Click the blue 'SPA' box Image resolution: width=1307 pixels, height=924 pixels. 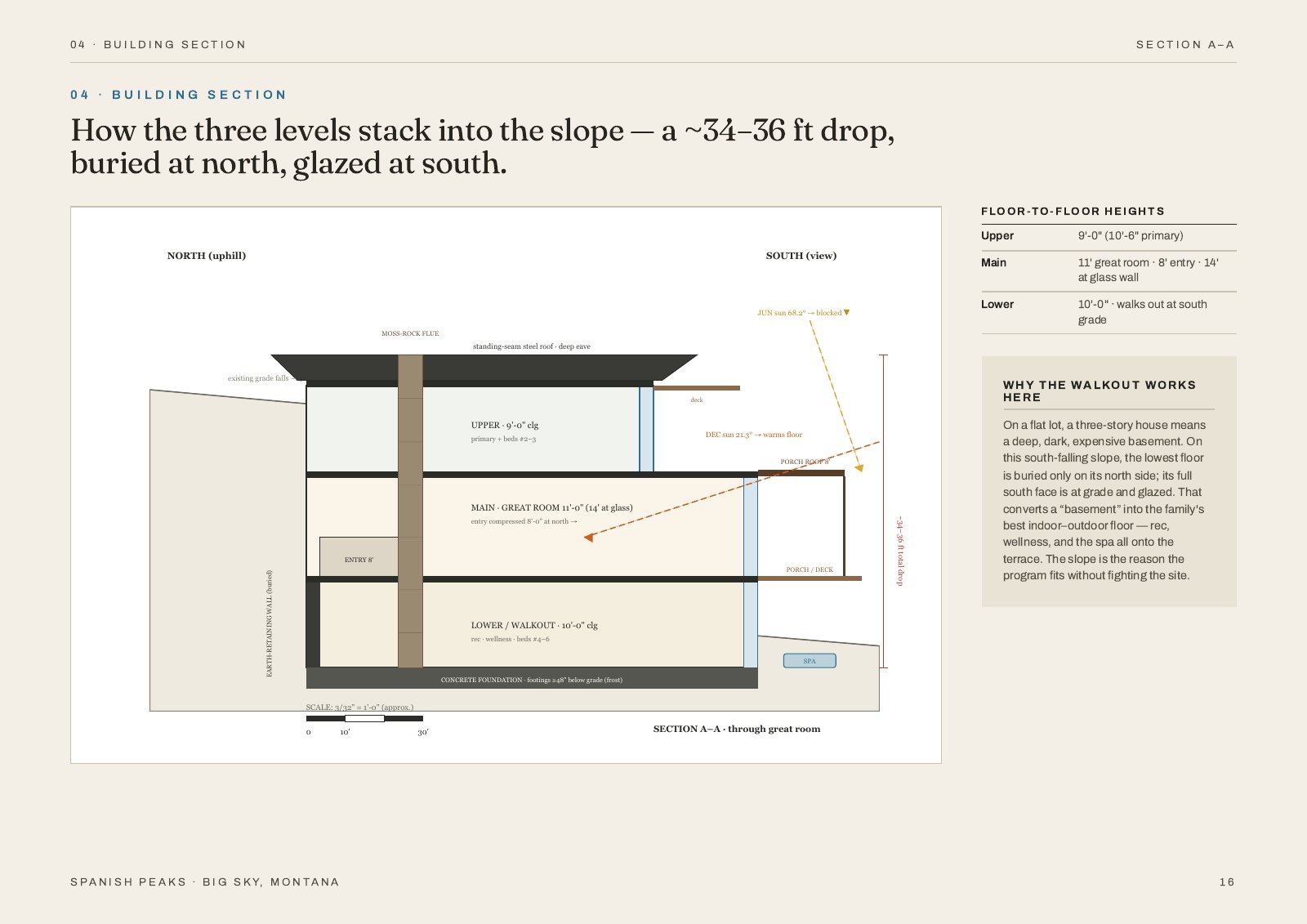click(x=810, y=661)
